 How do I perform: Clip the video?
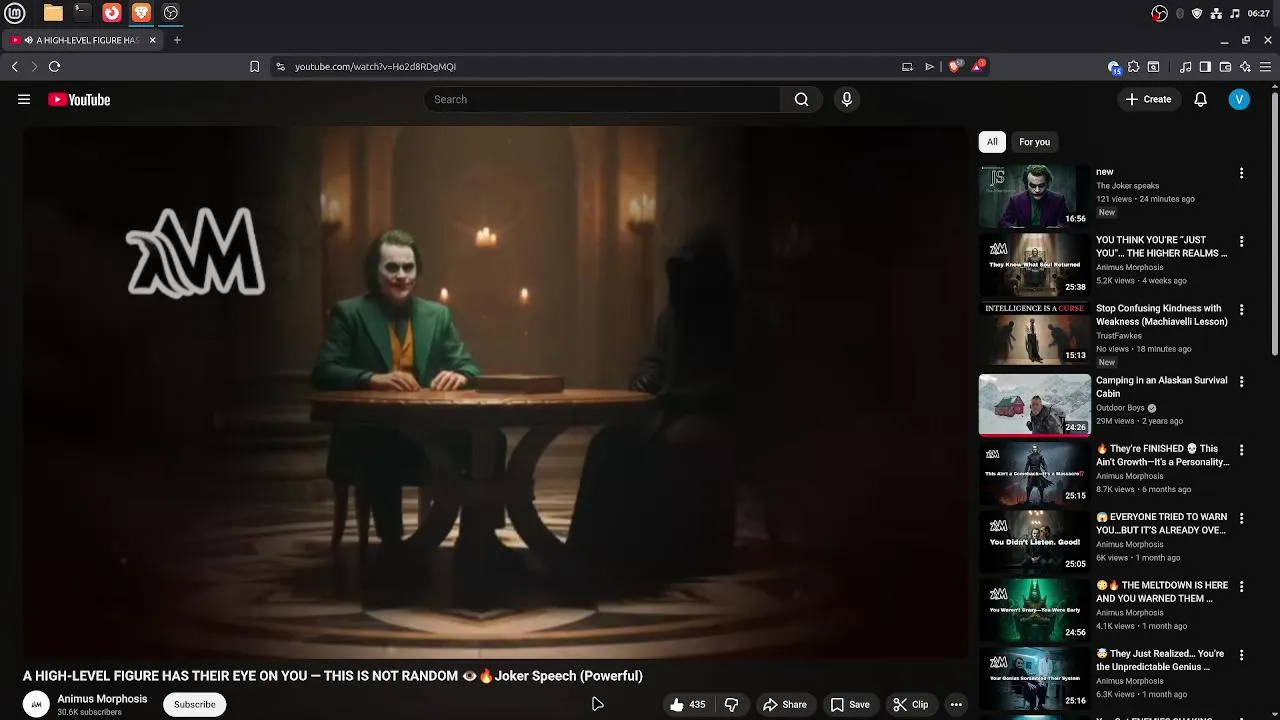pyautogui.click(x=910, y=704)
